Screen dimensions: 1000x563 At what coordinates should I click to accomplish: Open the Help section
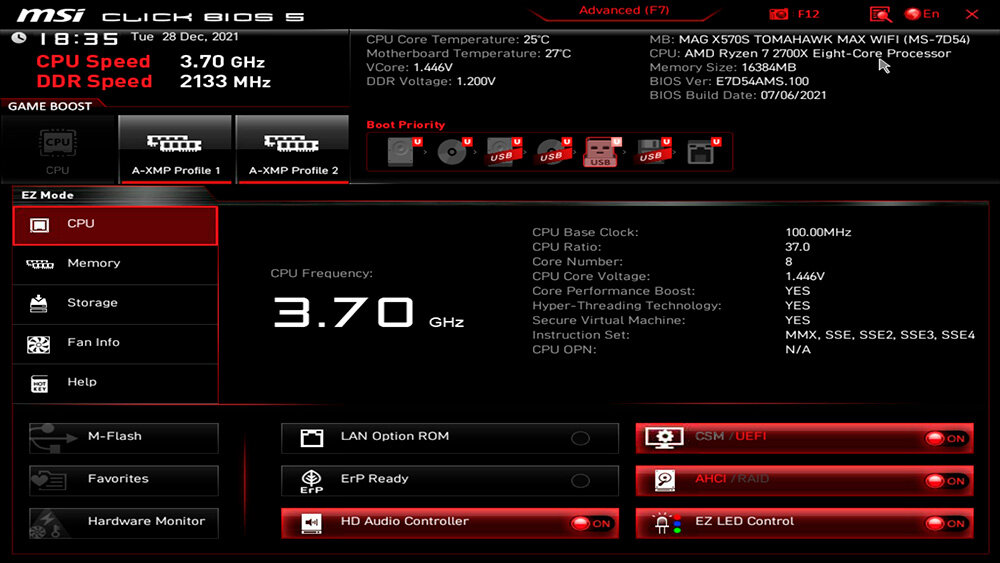[115, 383]
